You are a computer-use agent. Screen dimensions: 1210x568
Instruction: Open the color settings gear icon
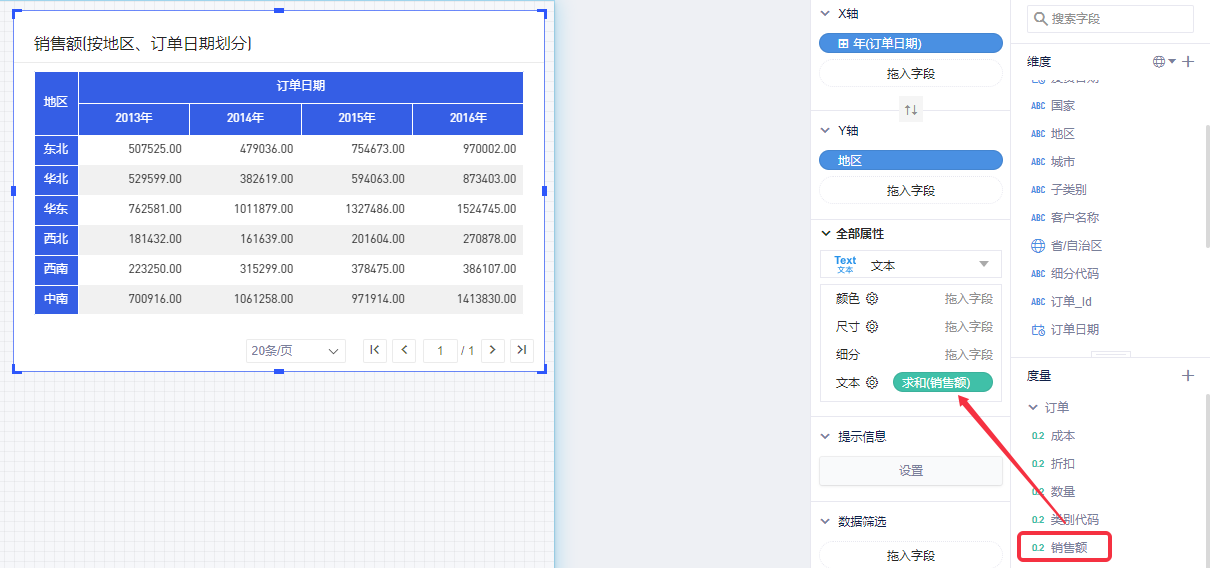click(x=872, y=299)
